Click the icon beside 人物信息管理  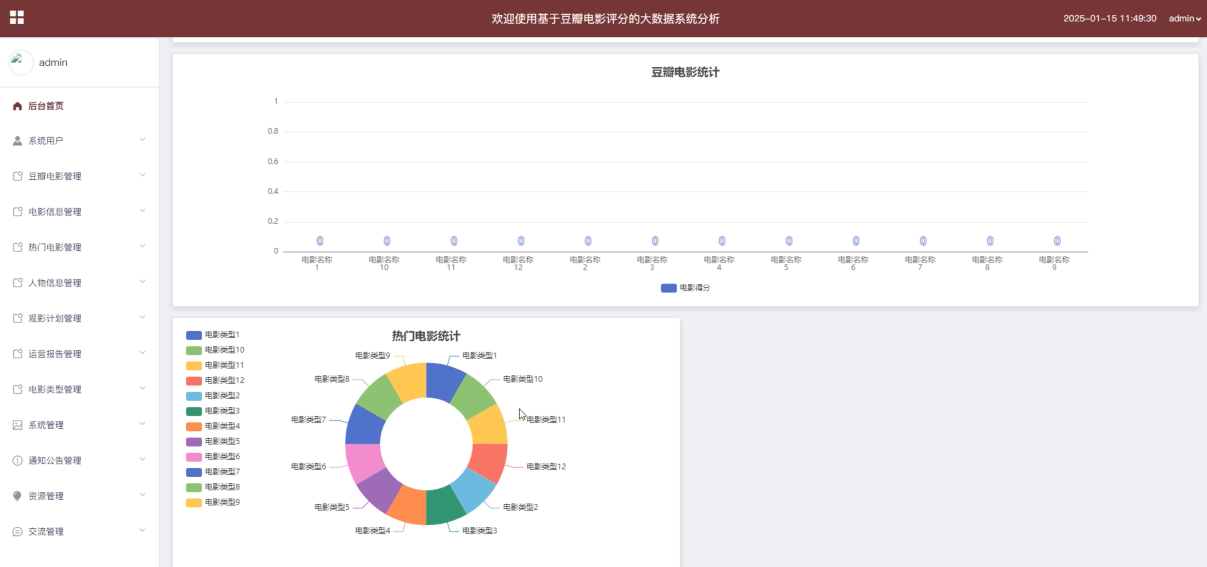17,283
